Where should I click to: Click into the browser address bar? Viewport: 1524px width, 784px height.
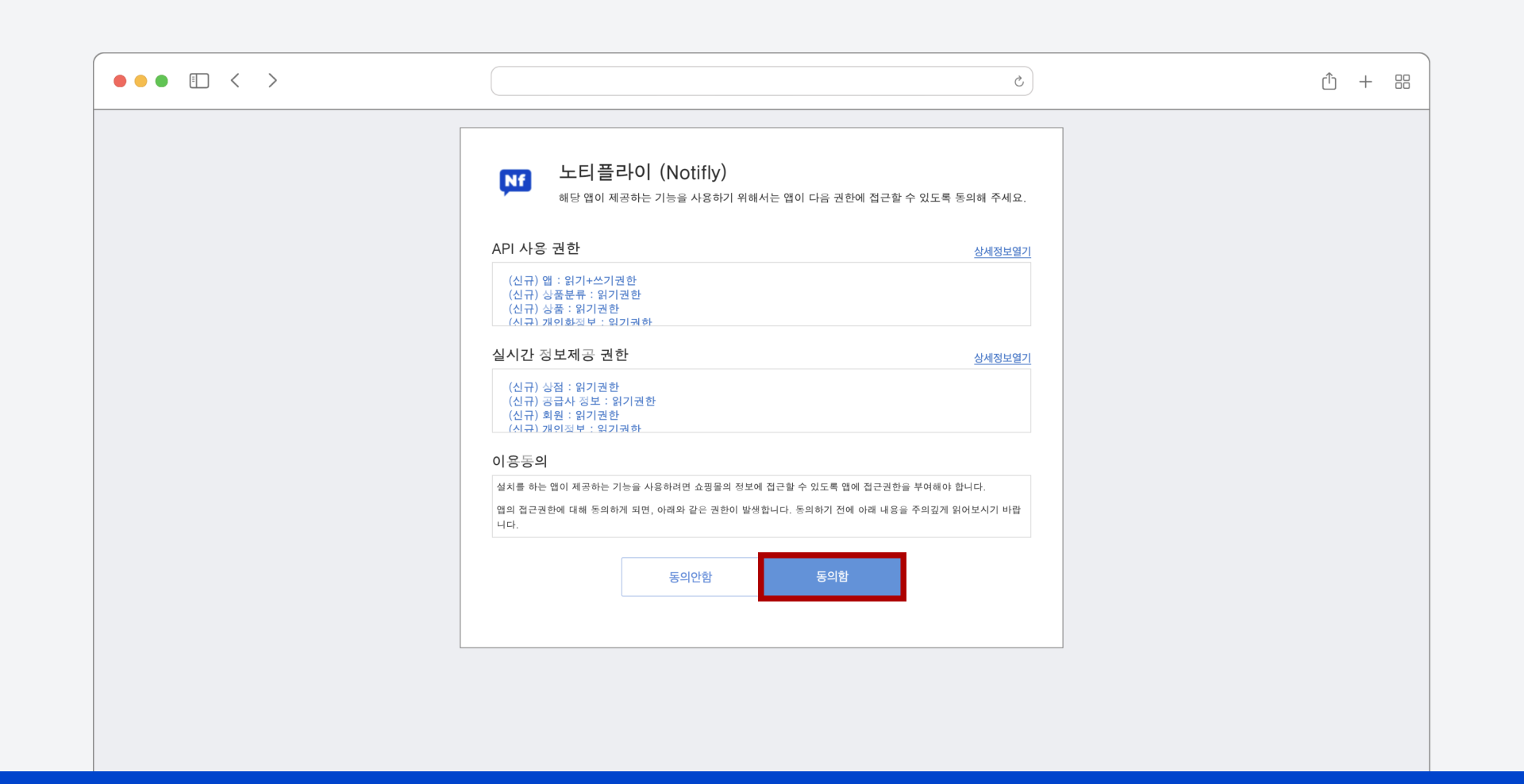[x=762, y=81]
